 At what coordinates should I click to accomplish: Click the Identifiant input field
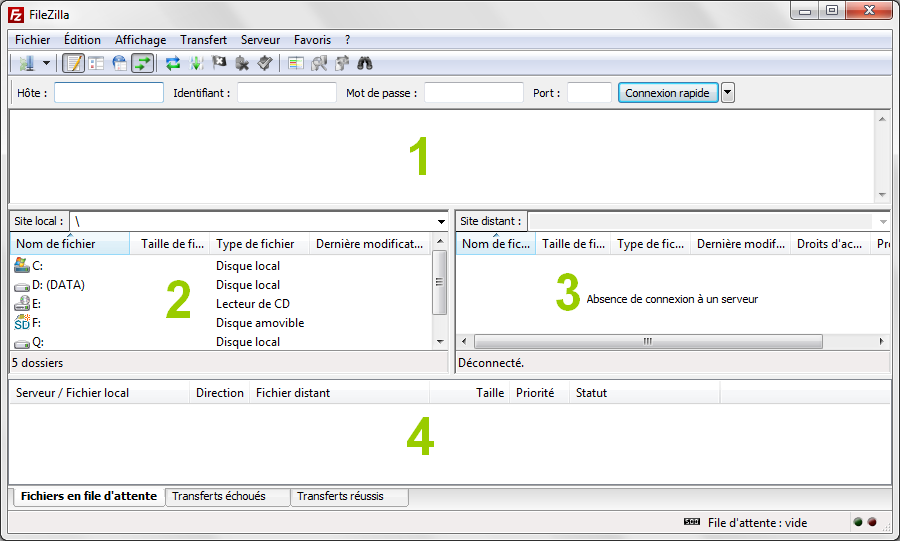[286, 93]
